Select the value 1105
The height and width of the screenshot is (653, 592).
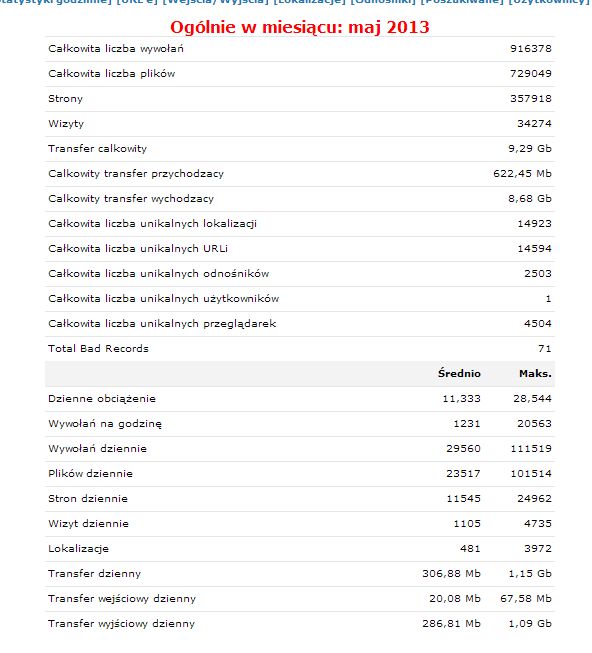pos(467,523)
